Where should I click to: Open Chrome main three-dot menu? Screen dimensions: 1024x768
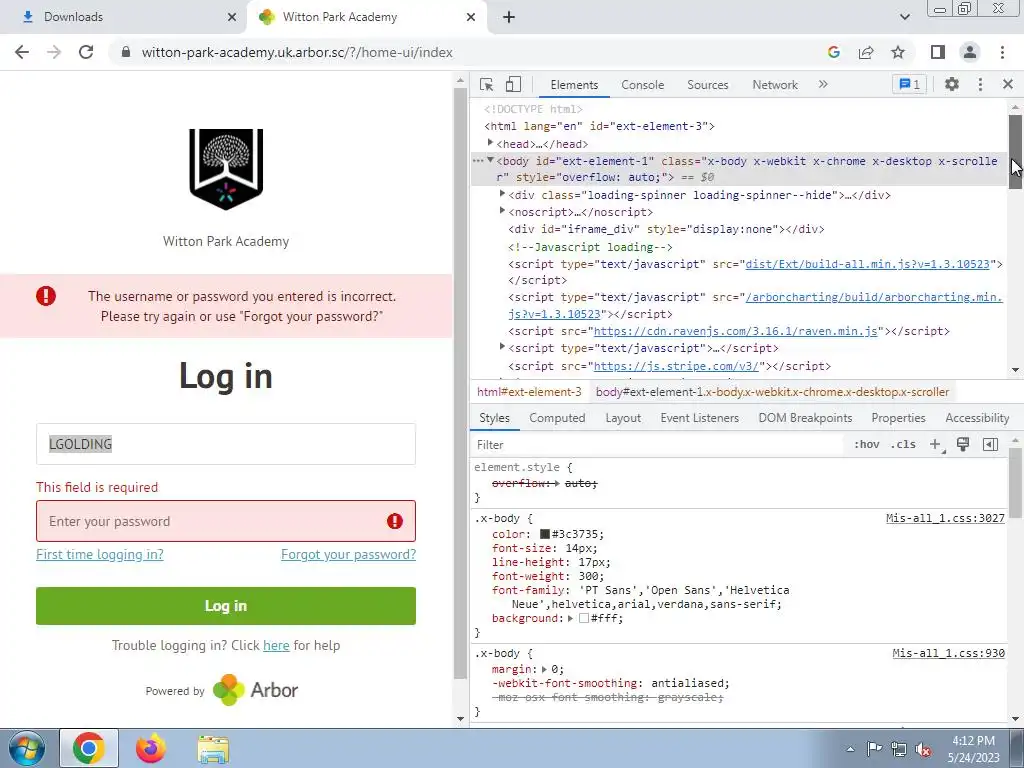click(x=1002, y=52)
